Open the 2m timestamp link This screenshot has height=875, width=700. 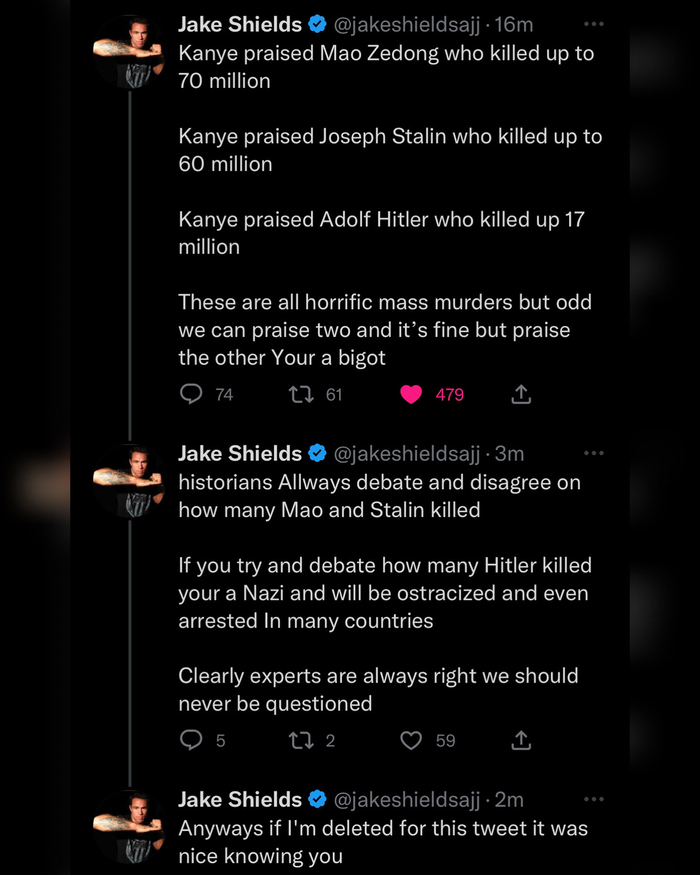click(509, 800)
